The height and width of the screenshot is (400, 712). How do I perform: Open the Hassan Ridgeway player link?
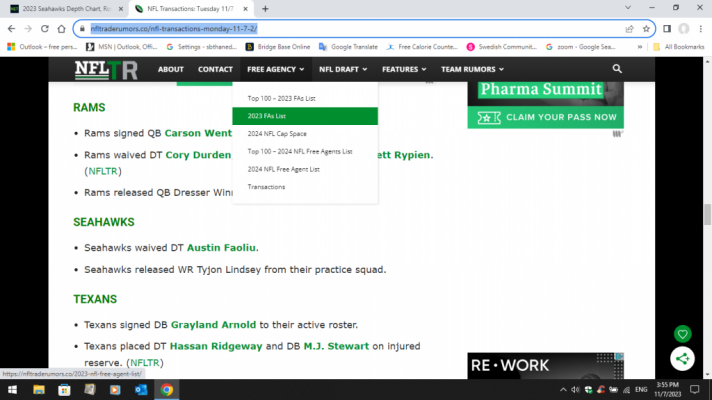(x=216, y=346)
